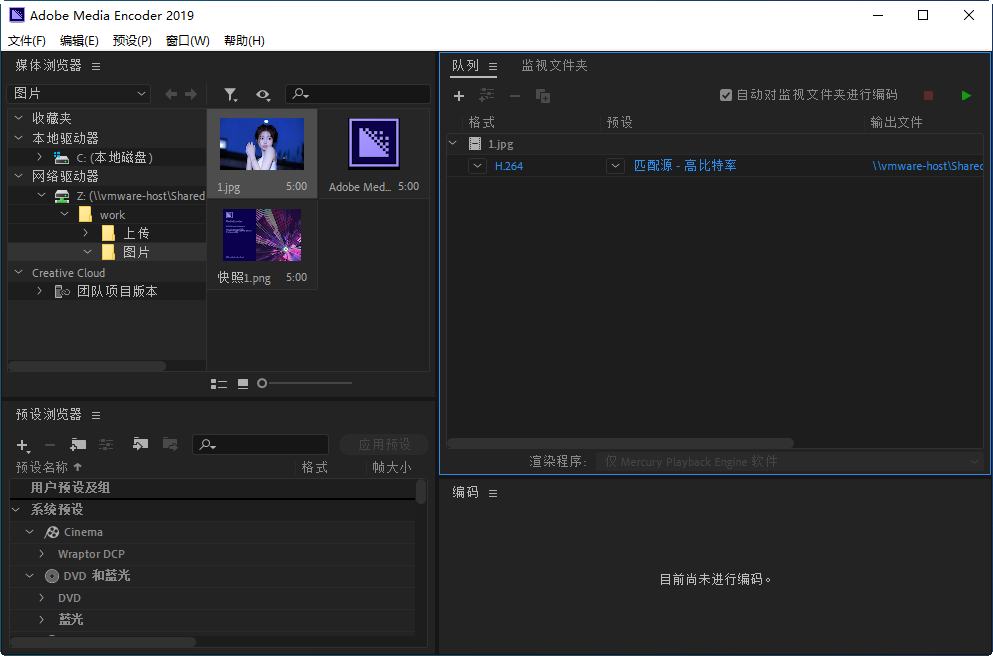The image size is (993, 656).
Task: Expand the C: (本地磁盘) drive
Action: click(x=40, y=157)
